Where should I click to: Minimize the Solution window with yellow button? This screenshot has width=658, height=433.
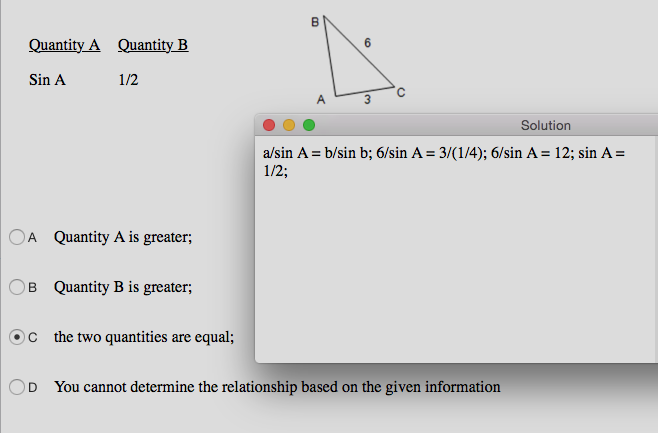[288, 125]
